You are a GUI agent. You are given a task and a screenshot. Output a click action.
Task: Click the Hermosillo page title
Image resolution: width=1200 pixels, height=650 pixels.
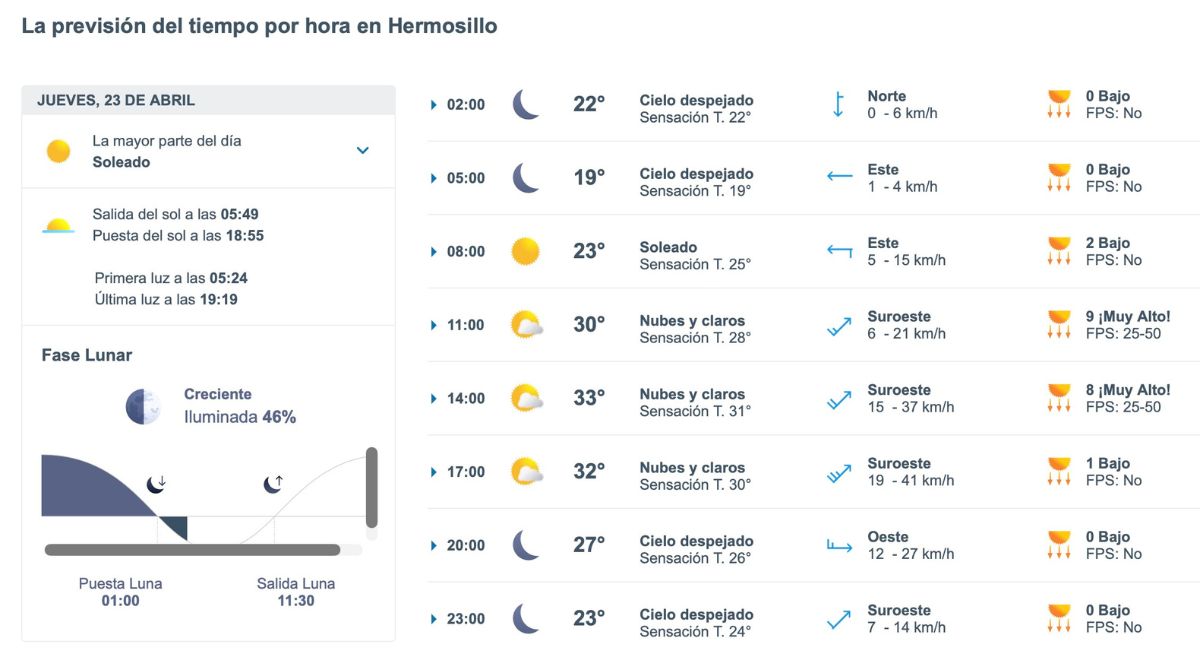(260, 26)
